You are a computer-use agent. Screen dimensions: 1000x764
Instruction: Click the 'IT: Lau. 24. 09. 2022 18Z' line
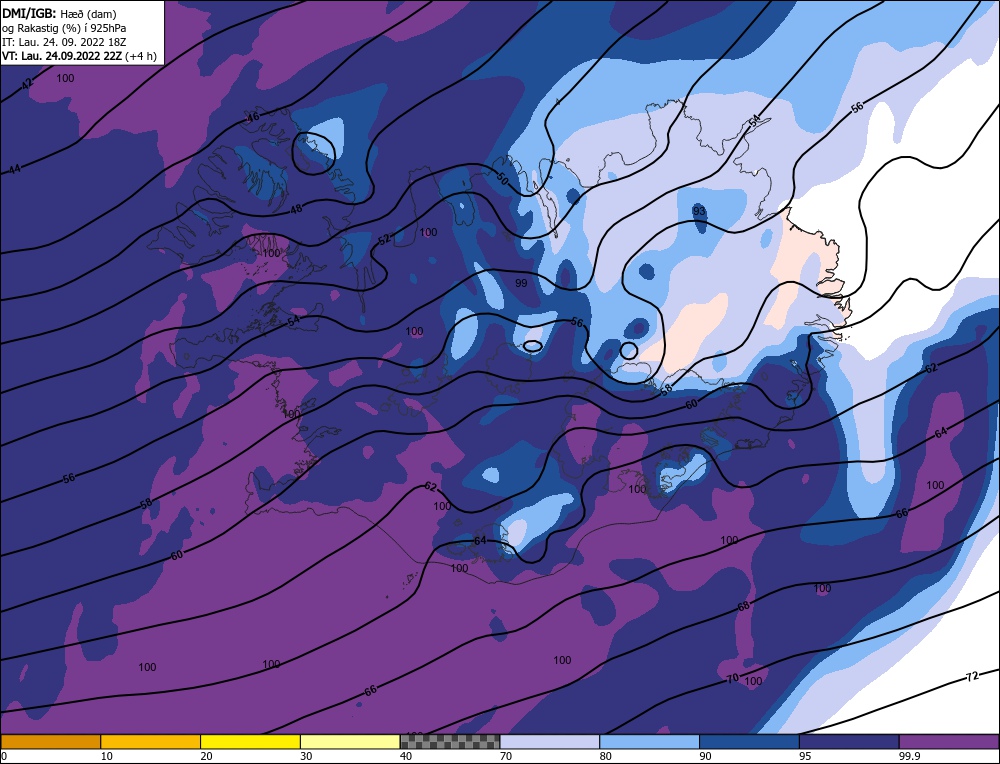(64, 42)
